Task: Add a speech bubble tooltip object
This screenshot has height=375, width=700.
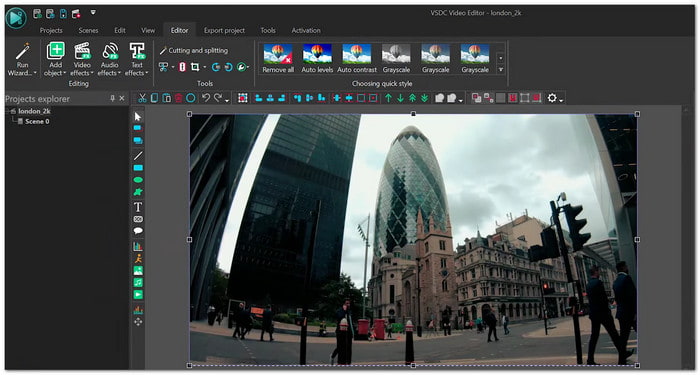Action: point(138,231)
